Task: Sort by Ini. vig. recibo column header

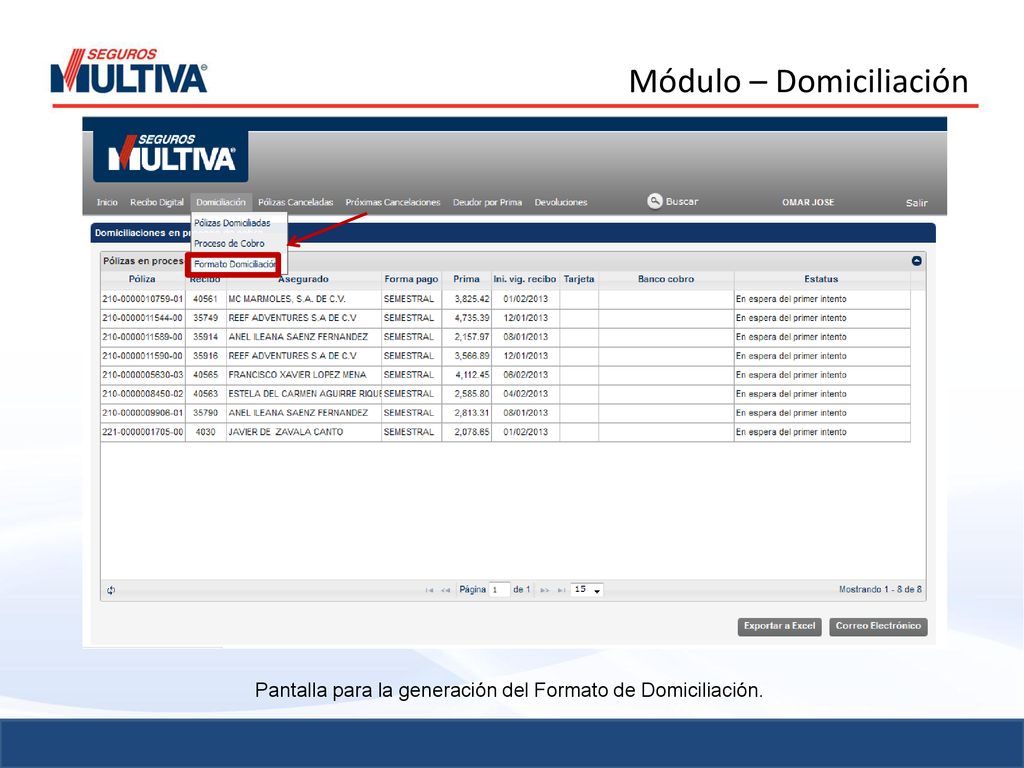Action: [x=525, y=279]
